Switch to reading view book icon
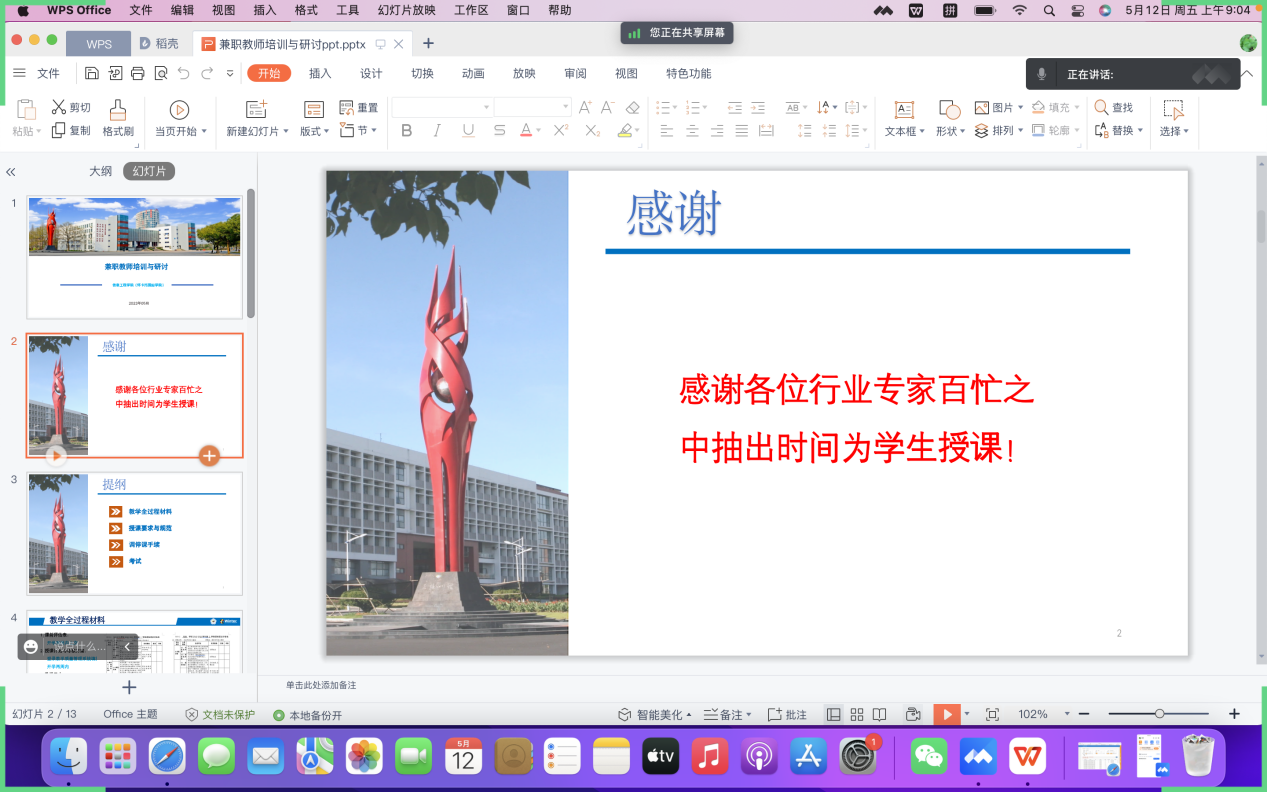The height and width of the screenshot is (792, 1267). pos(879,714)
